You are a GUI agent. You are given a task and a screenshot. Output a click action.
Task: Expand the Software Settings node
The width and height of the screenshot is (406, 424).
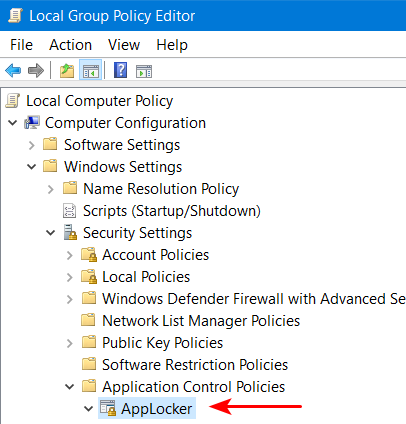(32, 145)
